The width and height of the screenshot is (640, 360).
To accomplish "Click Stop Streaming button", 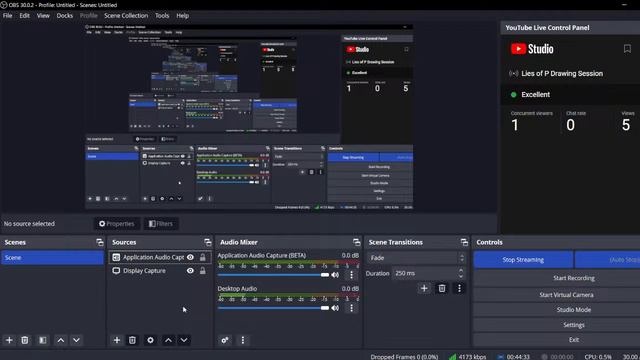I will click(x=523, y=260).
